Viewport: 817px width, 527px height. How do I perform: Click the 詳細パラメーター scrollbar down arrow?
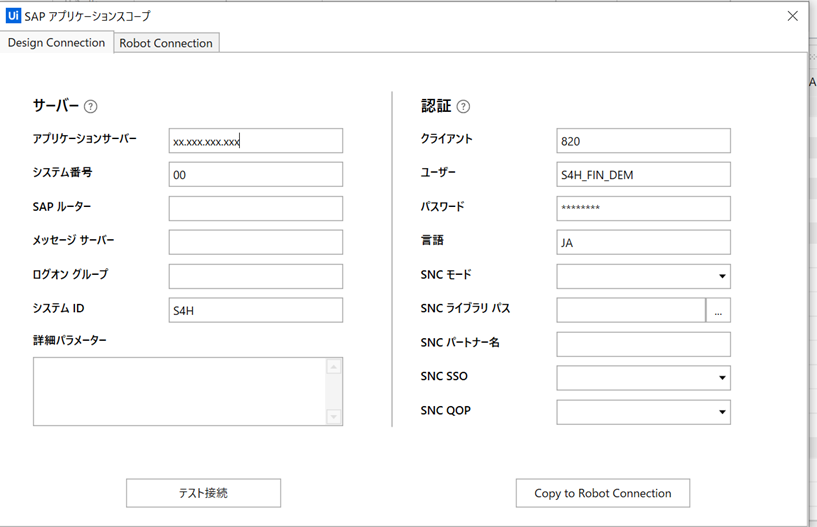[x=334, y=416]
